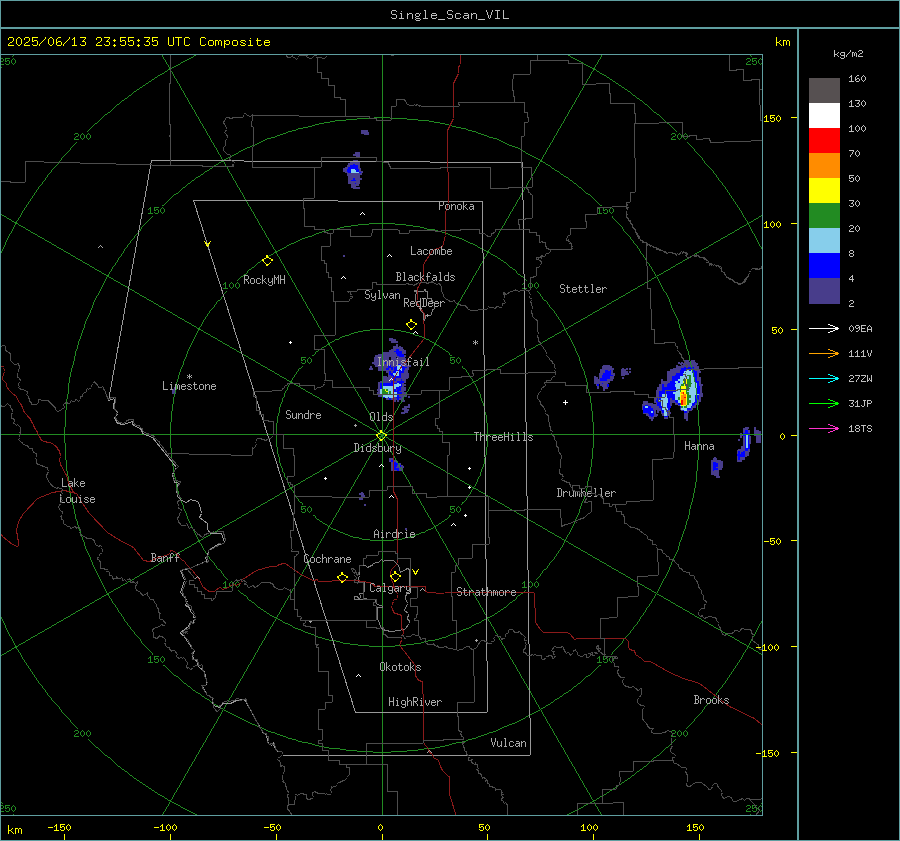Click the Hanna town label
Viewport: 900px width, 841px height.
coord(699,446)
